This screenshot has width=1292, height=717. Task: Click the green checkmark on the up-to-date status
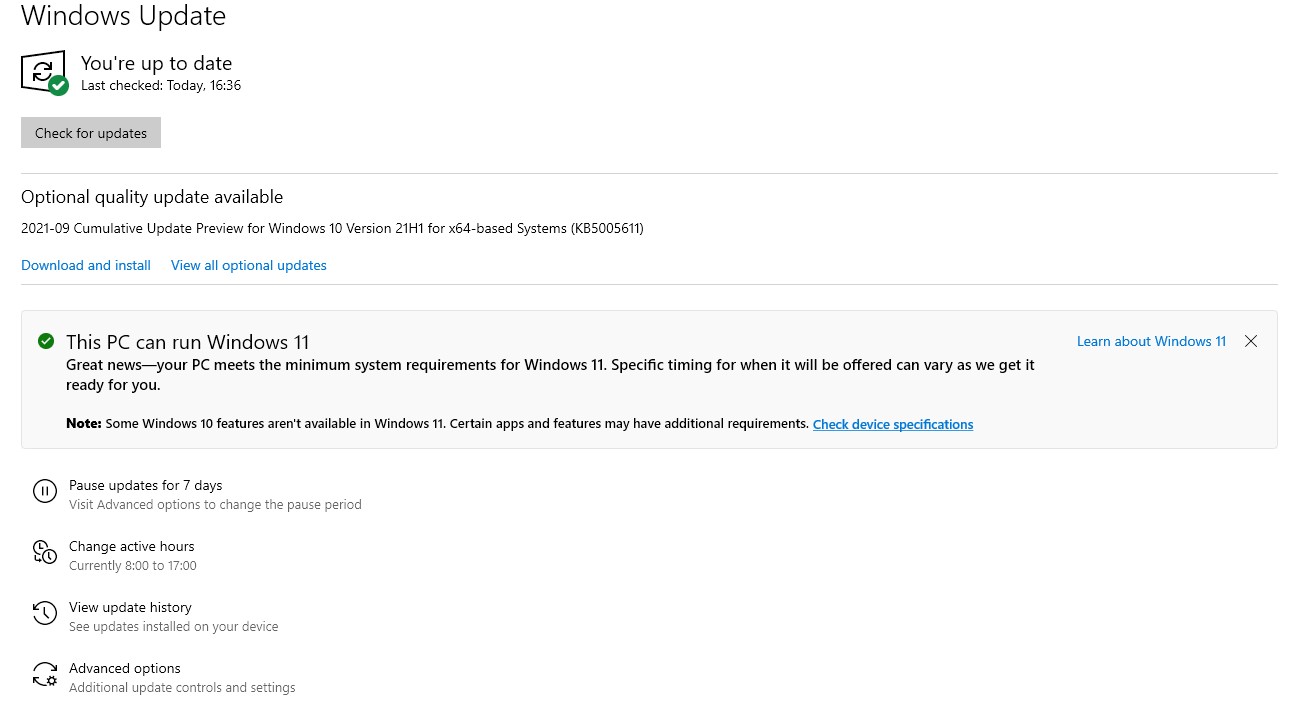[58, 86]
